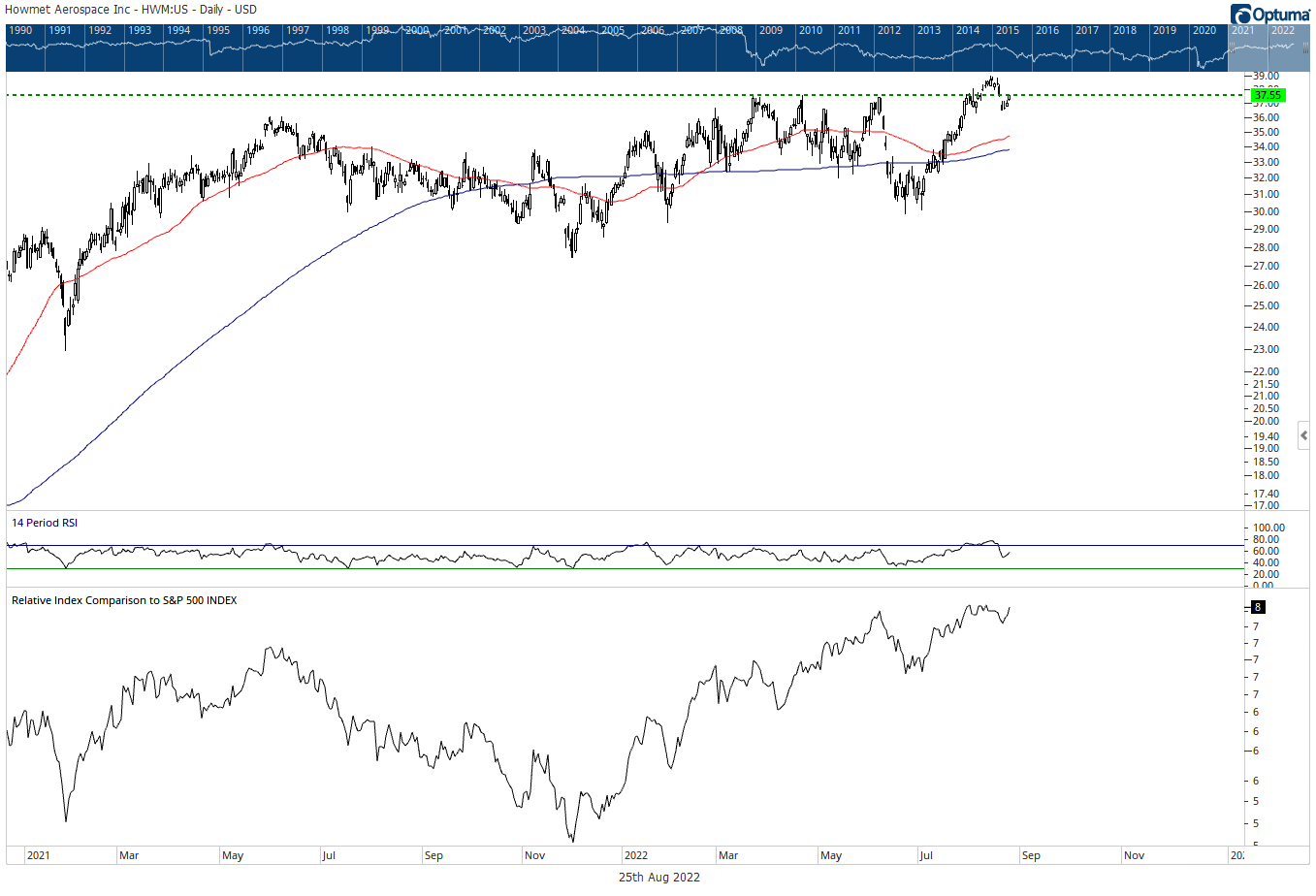
Task: Click the 100.00 RSI scale label
Action: (1268, 528)
